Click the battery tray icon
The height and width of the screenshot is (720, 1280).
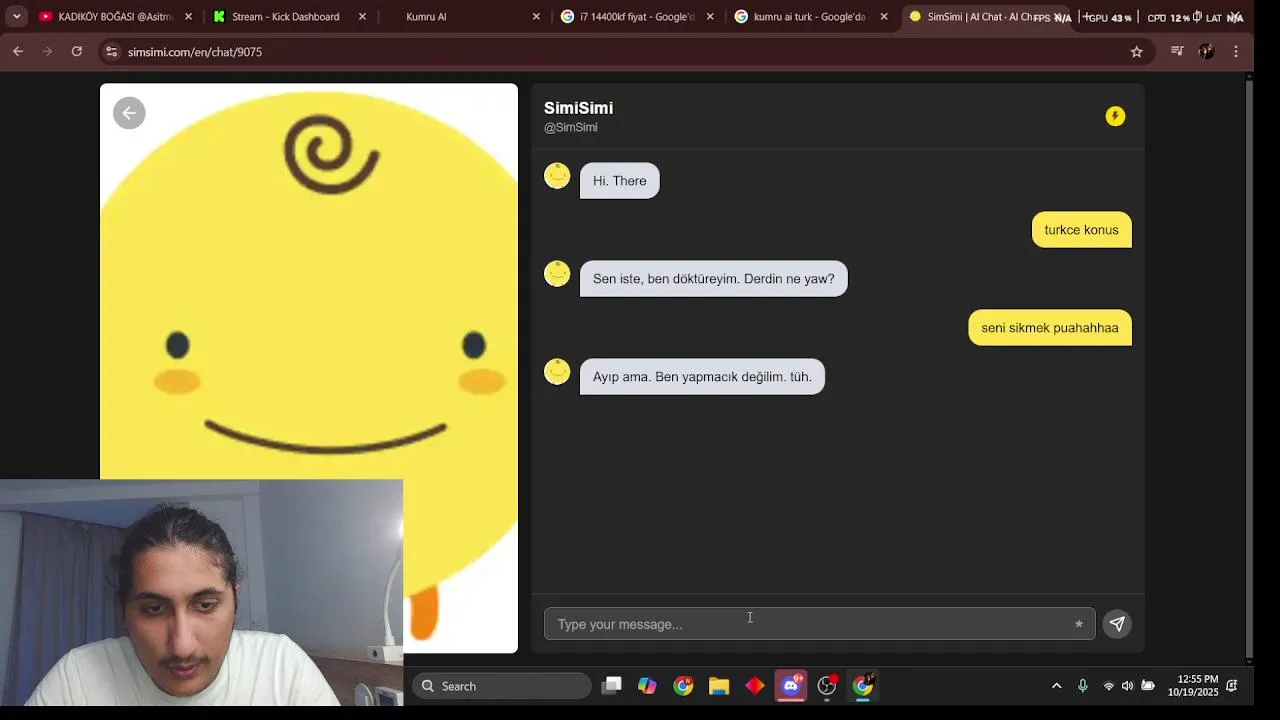[x=1148, y=686]
